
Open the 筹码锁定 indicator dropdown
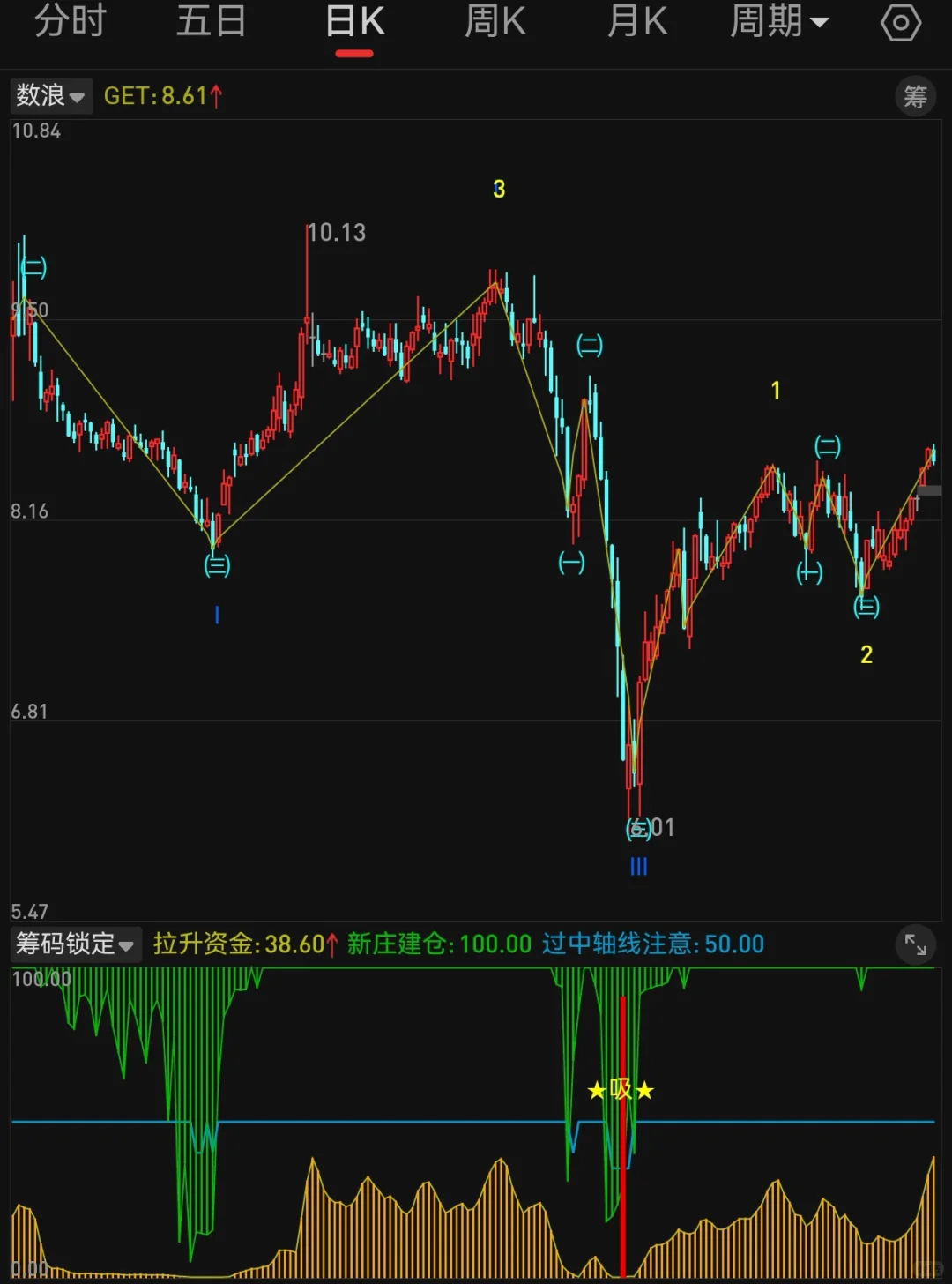pyautogui.click(x=75, y=944)
